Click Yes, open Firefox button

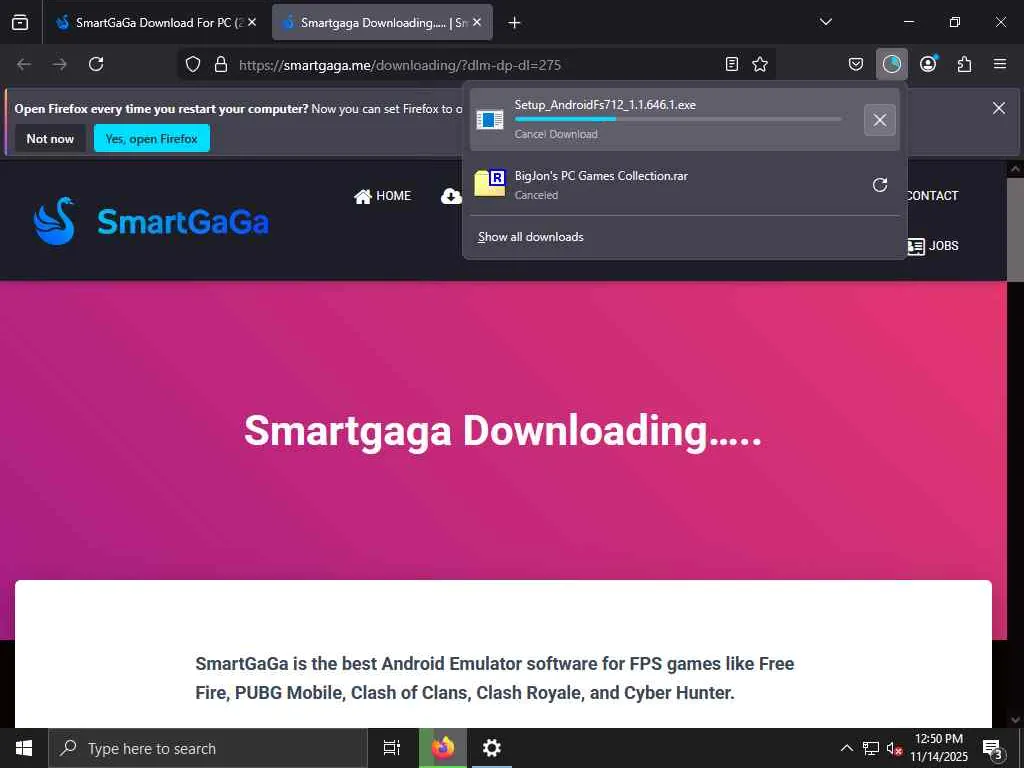point(152,138)
